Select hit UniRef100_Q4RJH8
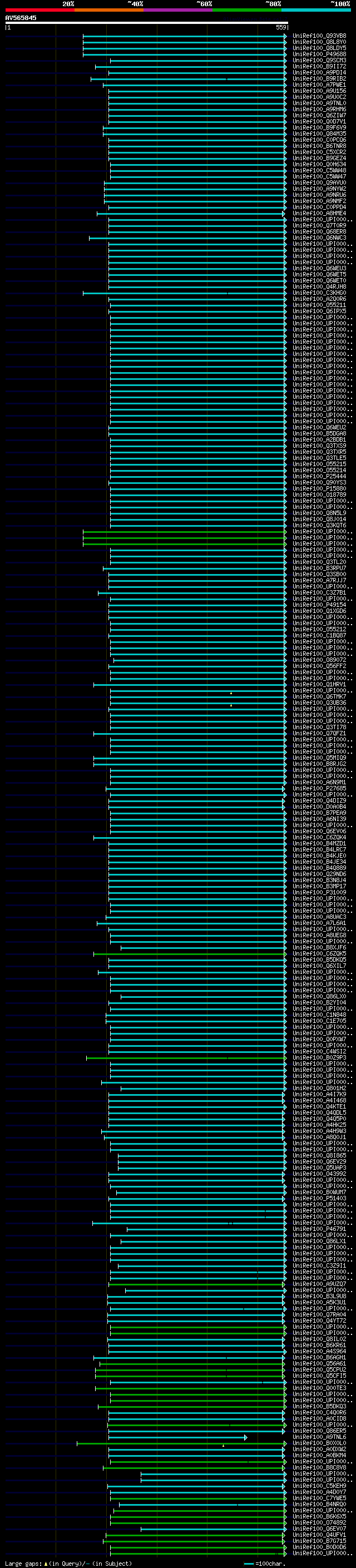Screen dimensions: 356x1568 319,286
